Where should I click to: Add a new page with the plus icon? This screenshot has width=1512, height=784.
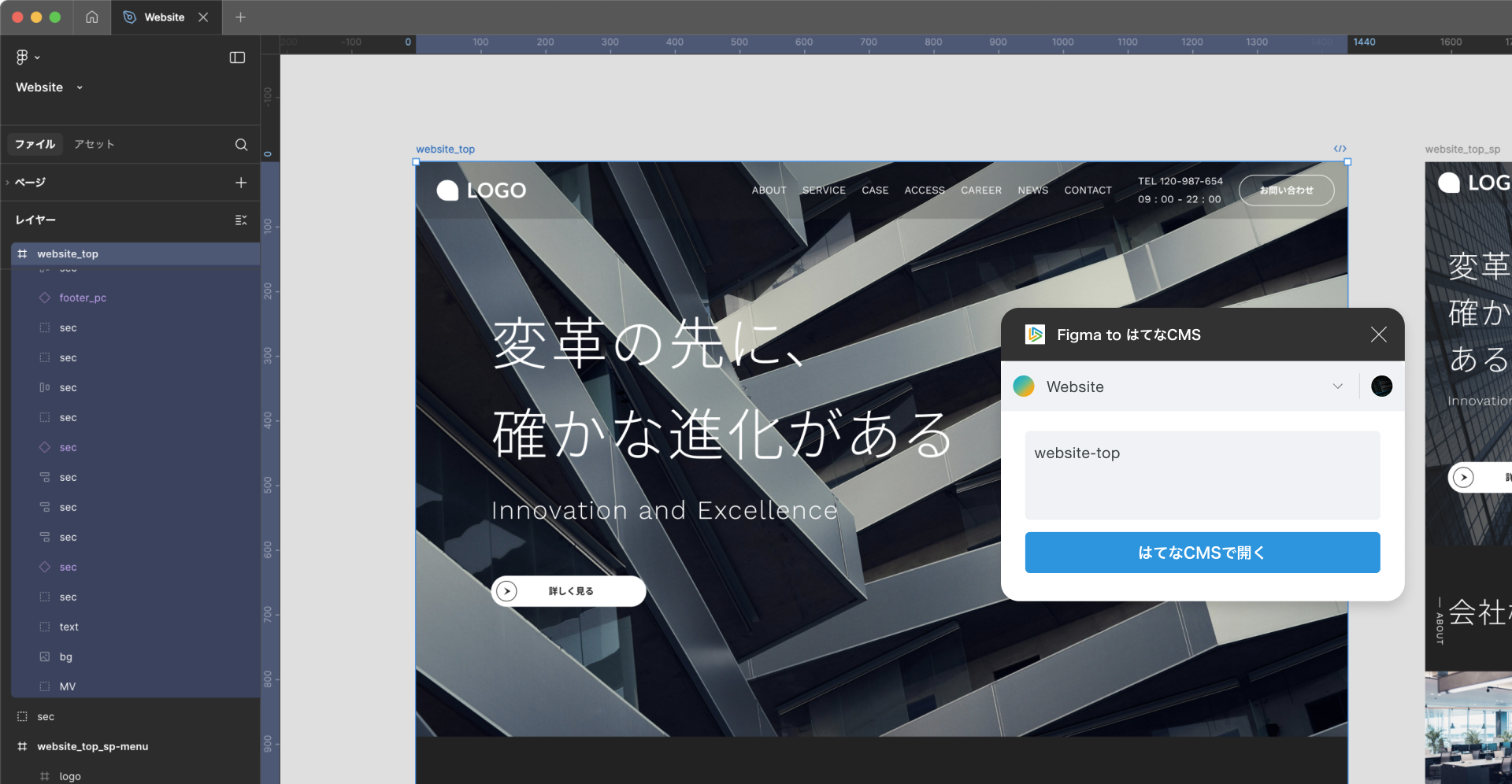pyautogui.click(x=241, y=183)
